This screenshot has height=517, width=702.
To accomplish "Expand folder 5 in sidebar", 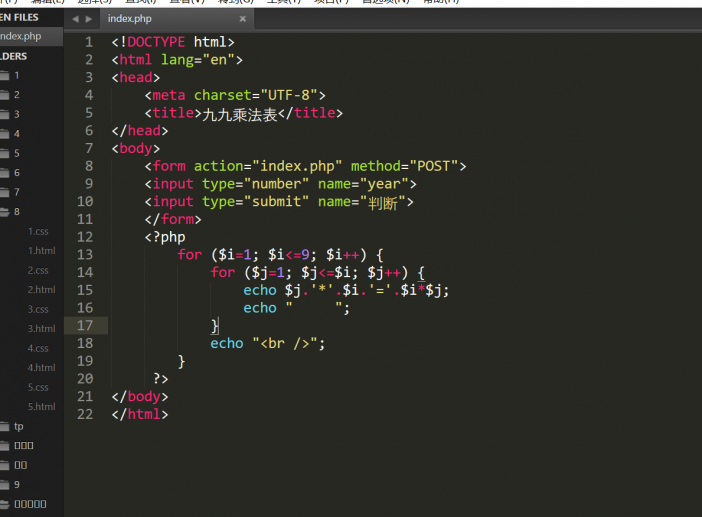I will [x=17, y=153].
